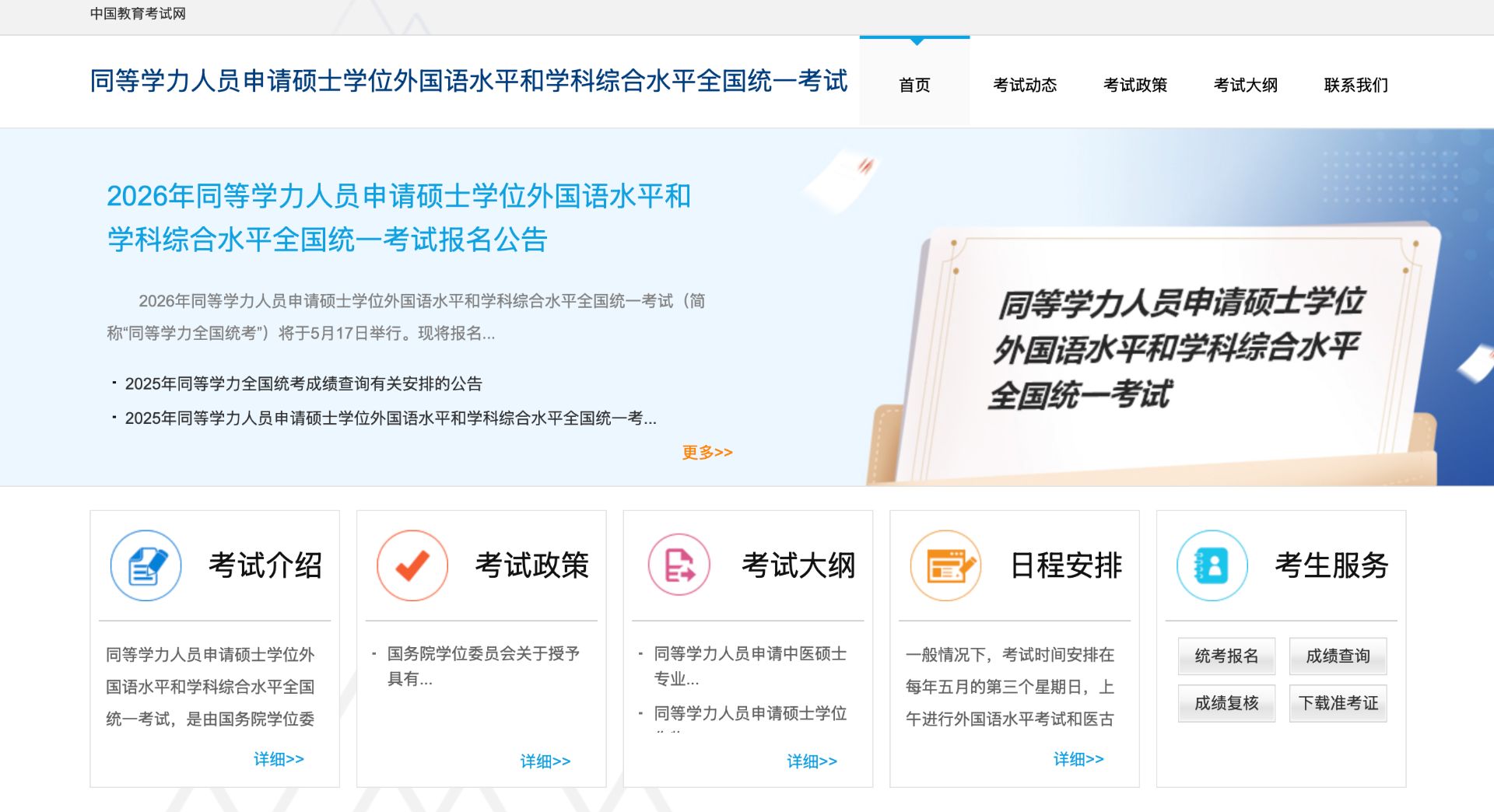Open the 考试动态 navigation tab
This screenshot has height=812, width=1494.
click(x=1025, y=85)
